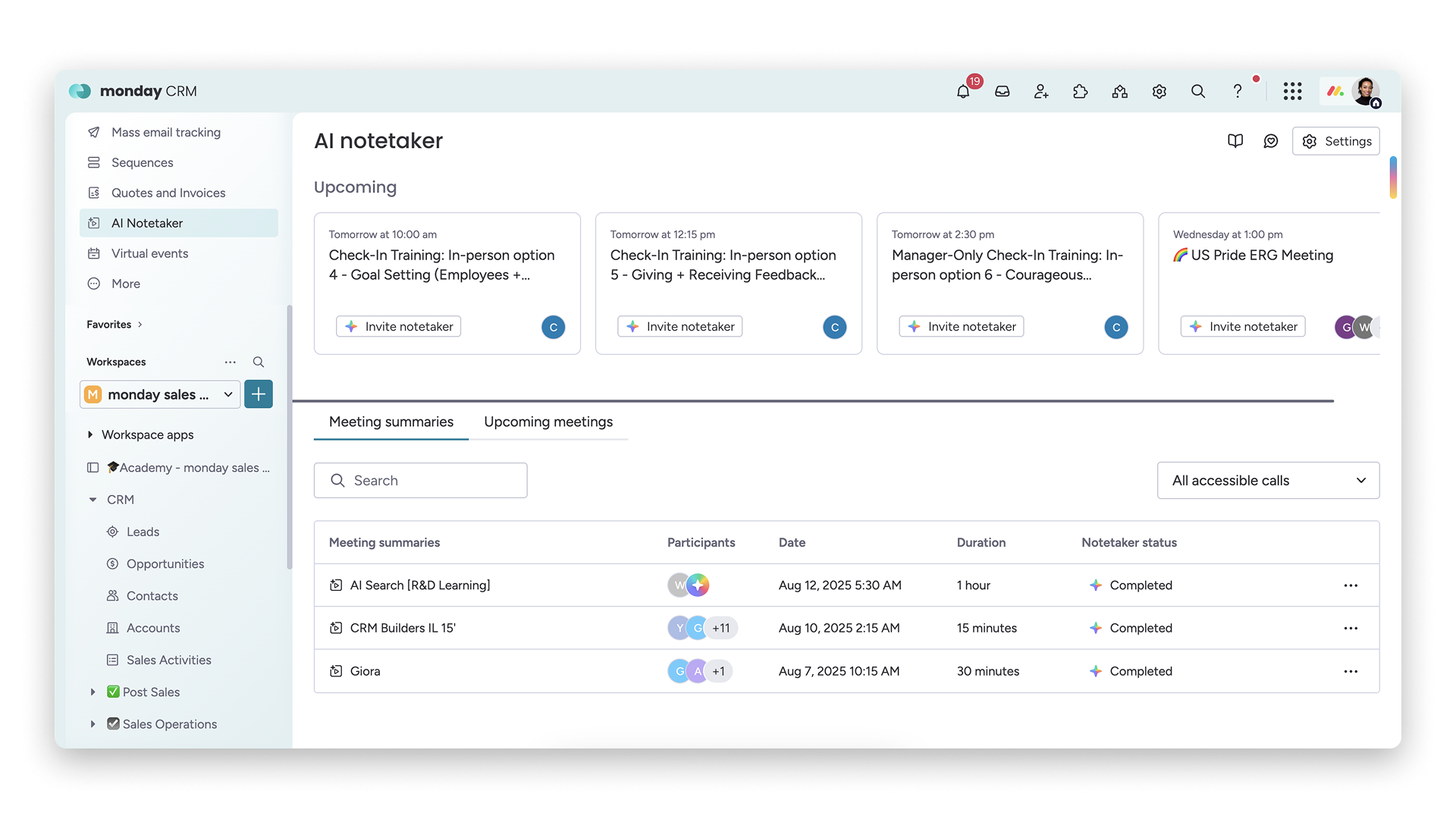Click the Duration column header

point(981,542)
